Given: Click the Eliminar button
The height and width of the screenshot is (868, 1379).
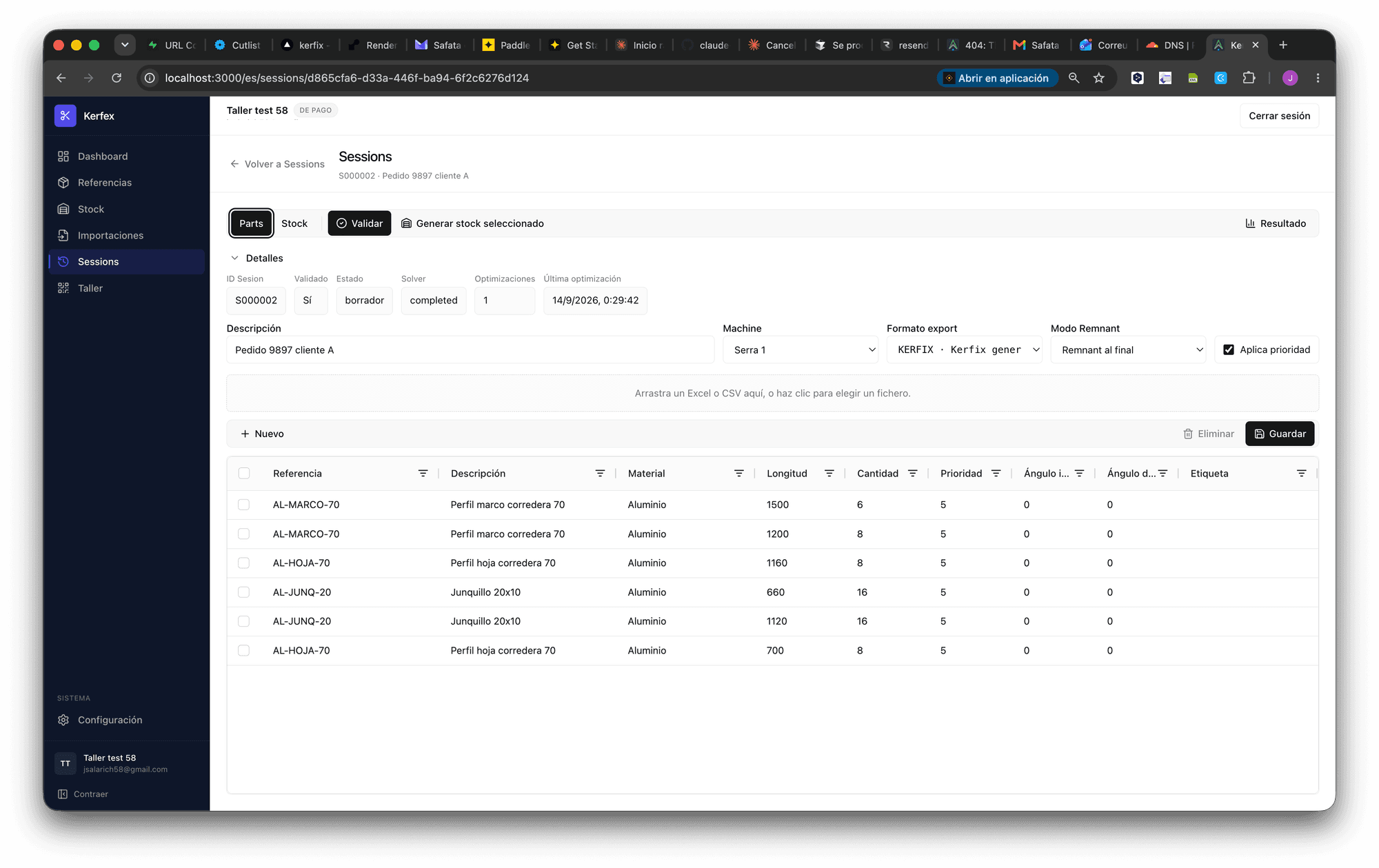Looking at the screenshot, I should (1209, 434).
